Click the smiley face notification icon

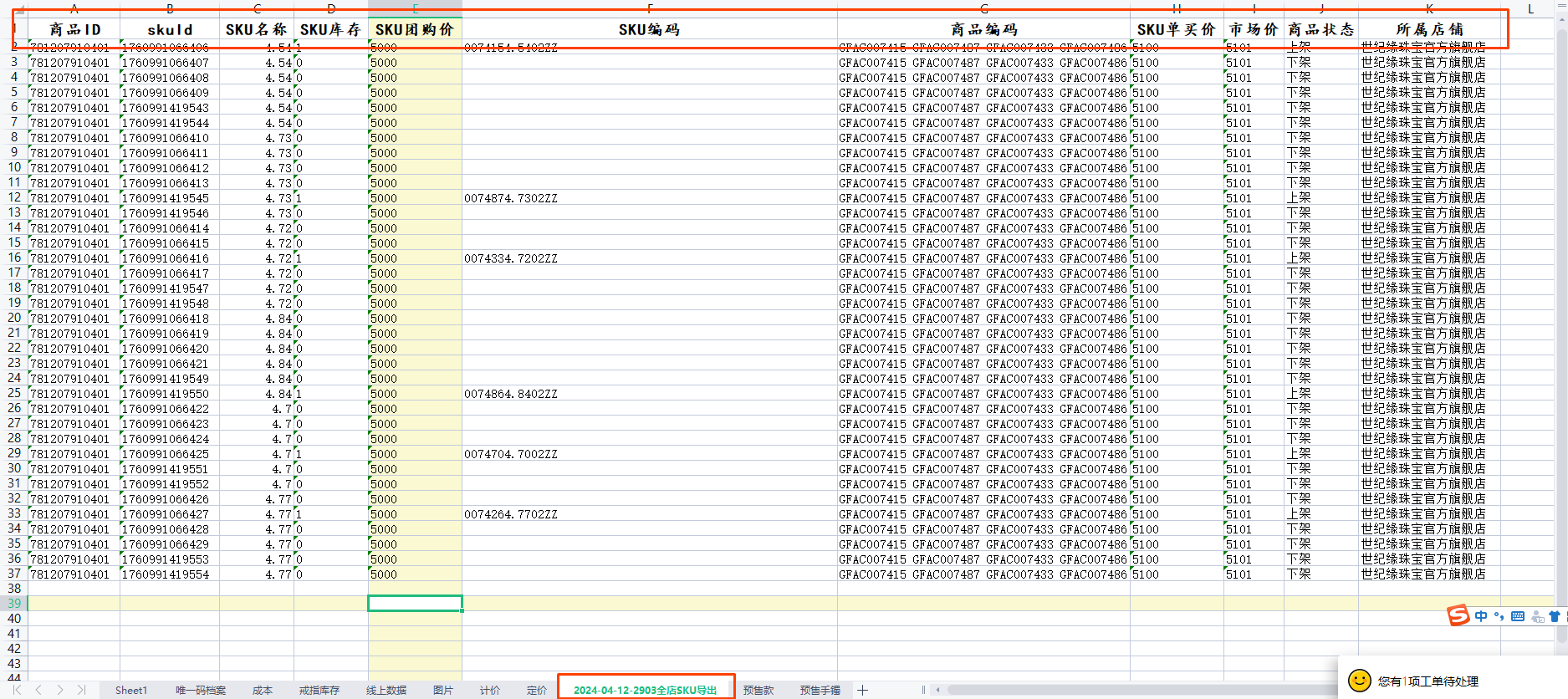[1360, 681]
